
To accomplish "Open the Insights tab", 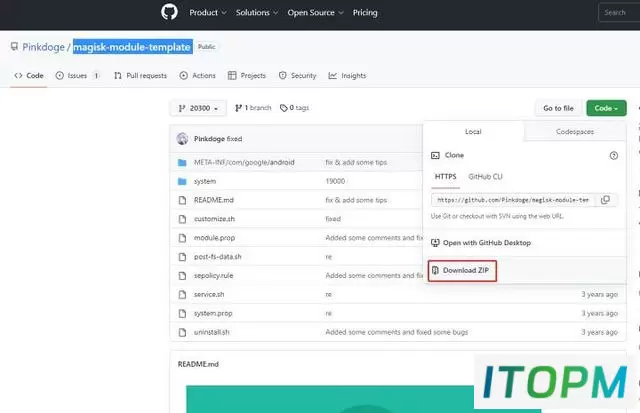I will [347, 75].
